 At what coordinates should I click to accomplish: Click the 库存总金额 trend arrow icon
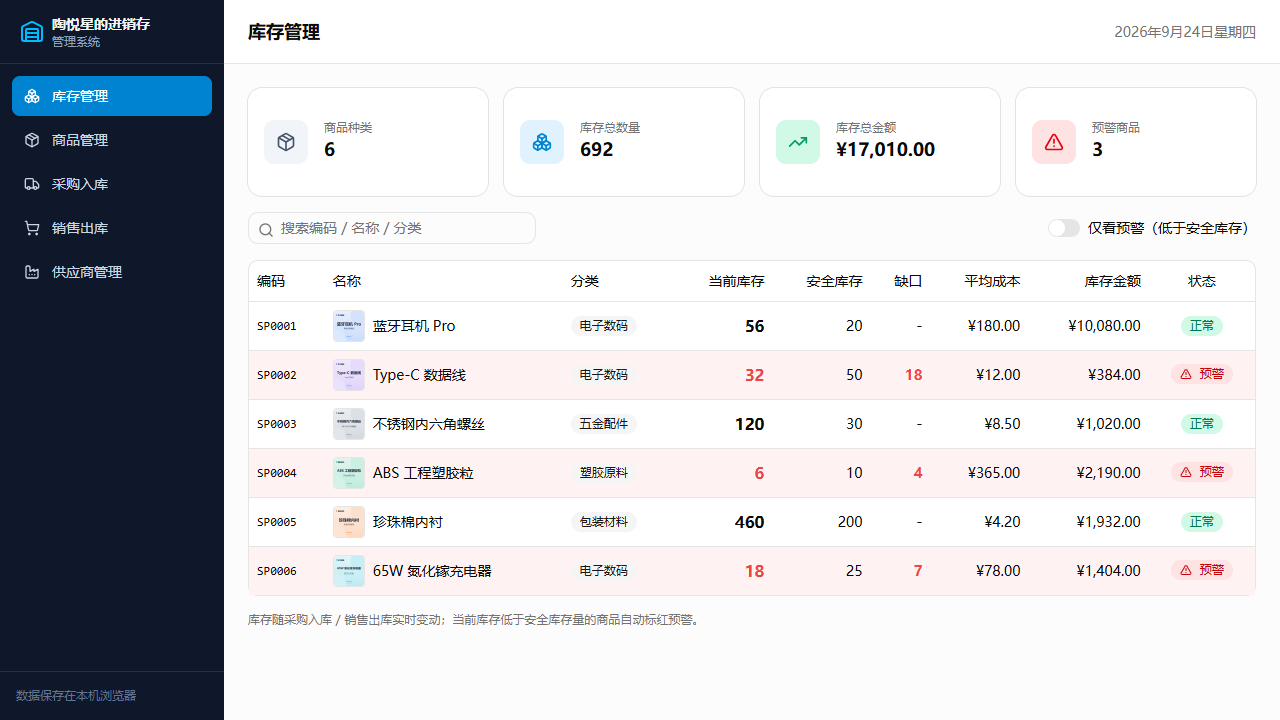pyautogui.click(x=798, y=142)
